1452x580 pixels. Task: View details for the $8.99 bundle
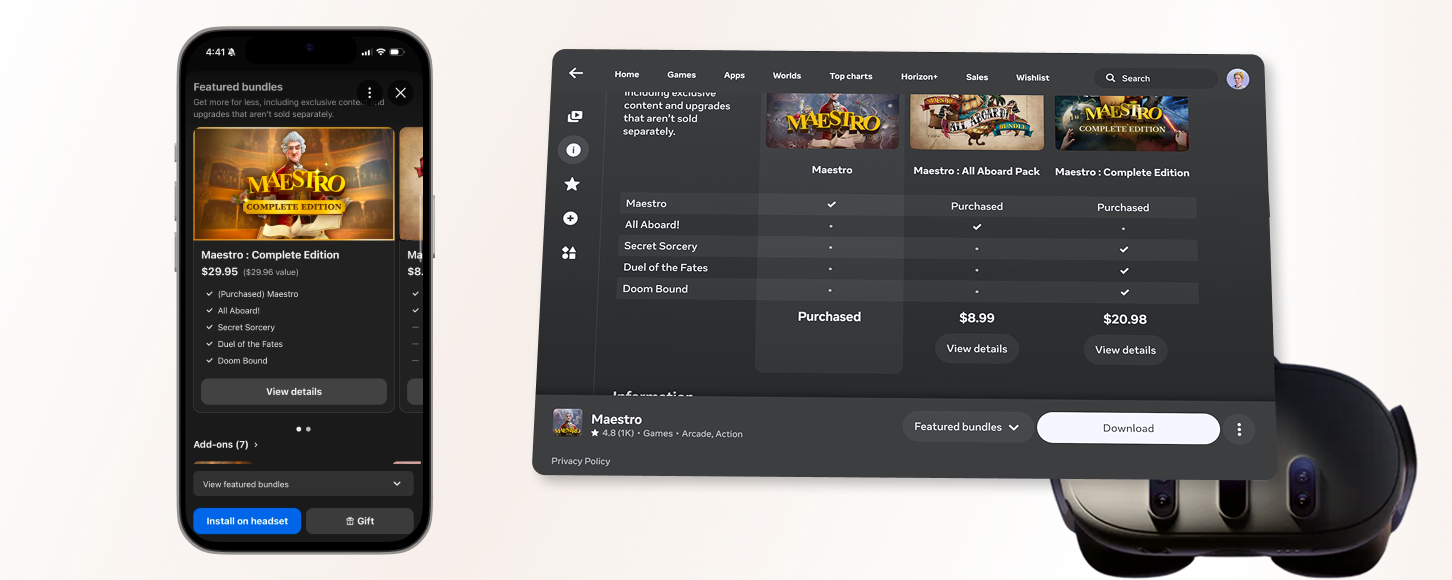pyautogui.click(x=977, y=349)
